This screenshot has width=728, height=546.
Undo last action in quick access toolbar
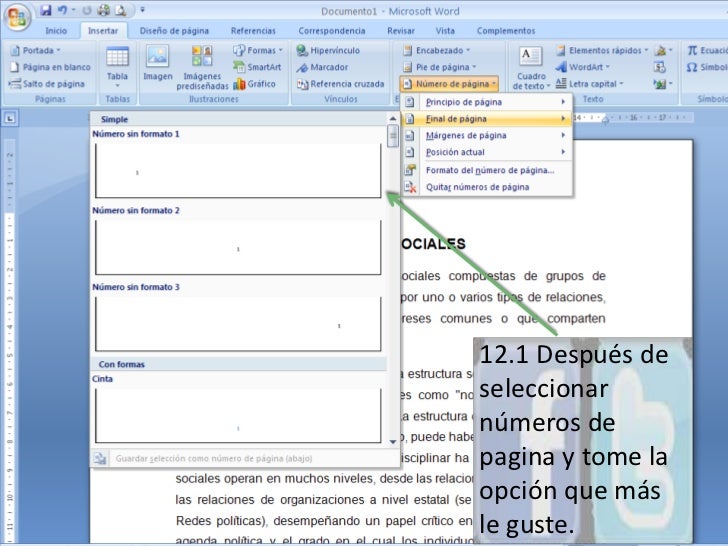pos(62,10)
